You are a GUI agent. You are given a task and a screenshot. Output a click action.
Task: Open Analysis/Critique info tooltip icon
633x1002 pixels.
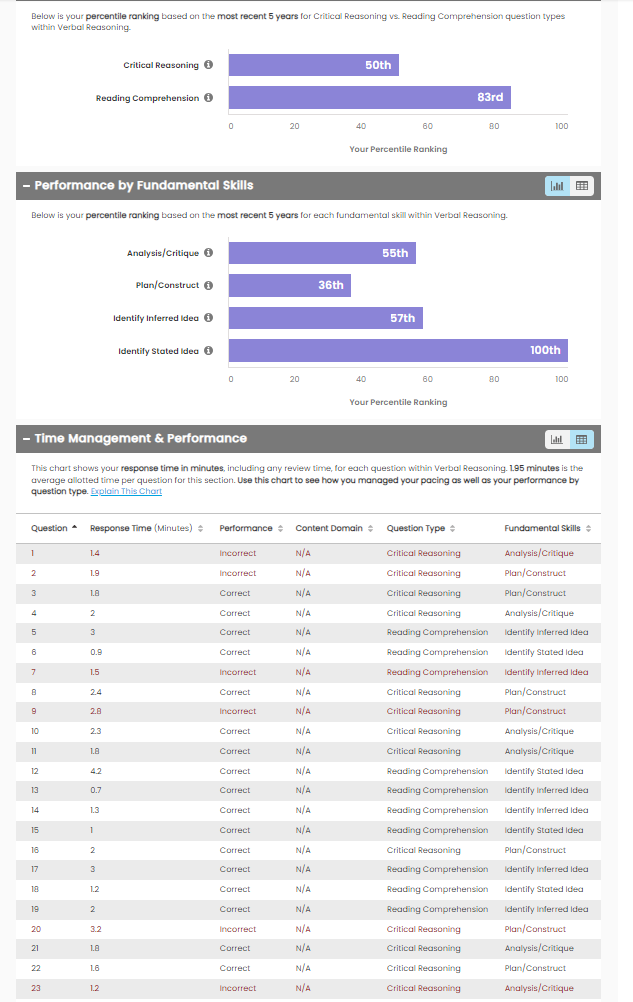[x=208, y=253]
